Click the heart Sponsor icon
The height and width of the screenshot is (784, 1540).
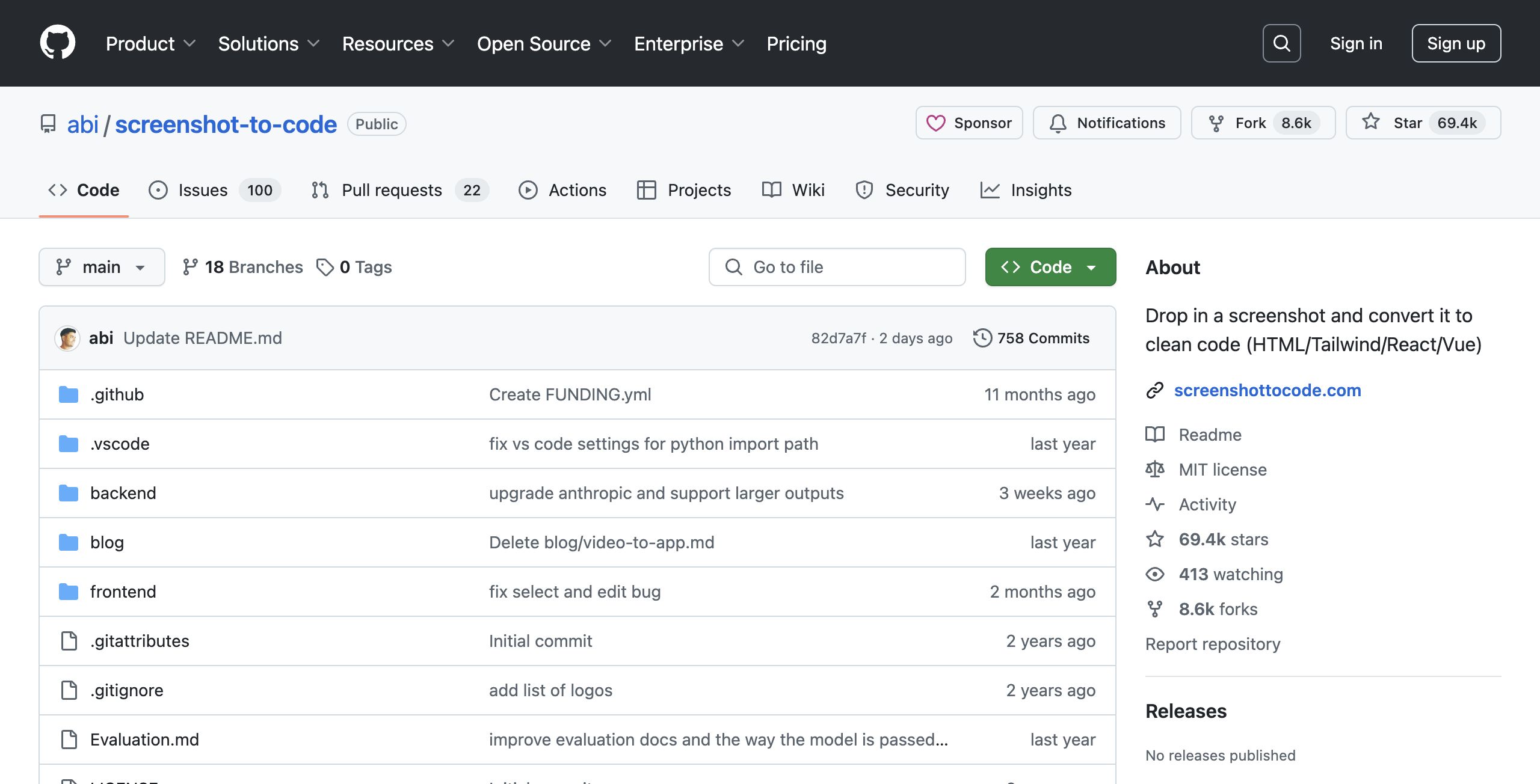click(x=935, y=123)
